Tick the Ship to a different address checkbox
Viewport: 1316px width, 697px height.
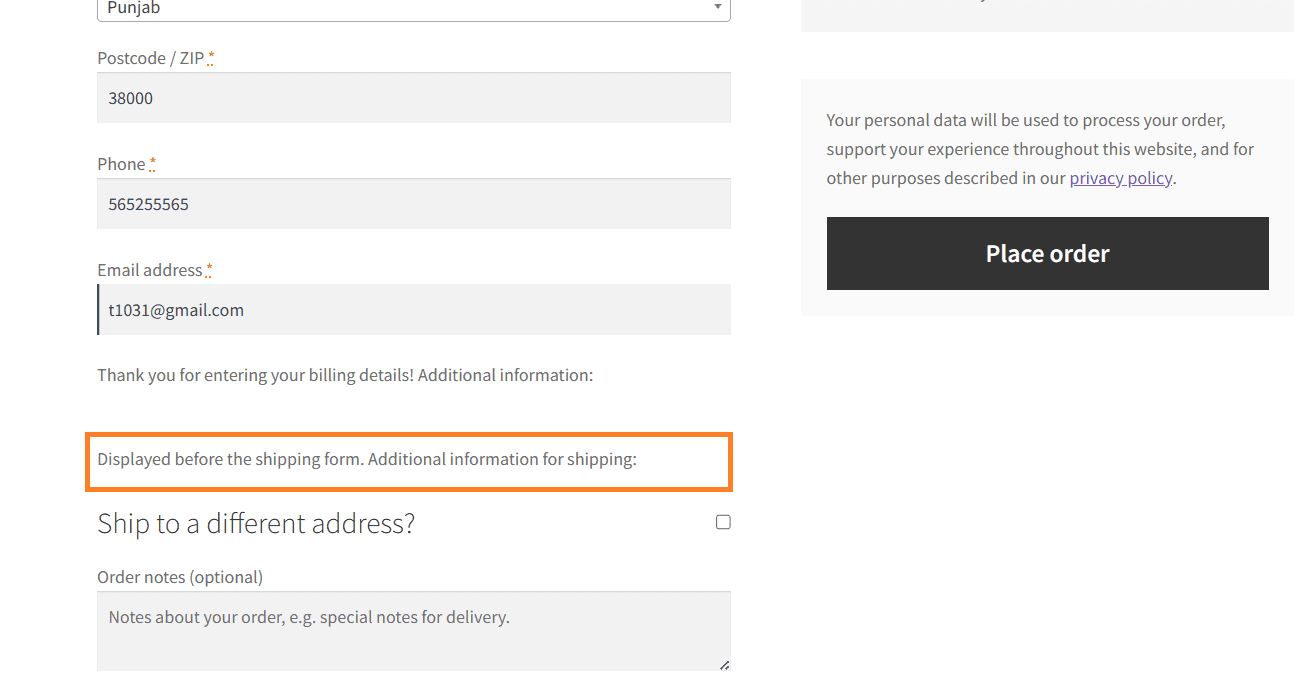point(723,522)
